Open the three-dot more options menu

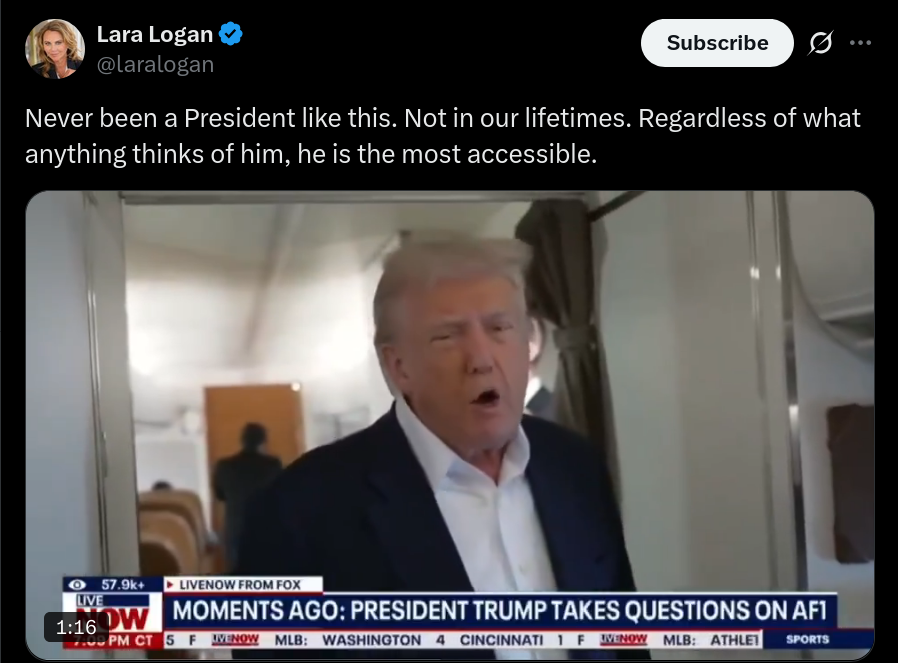(x=860, y=43)
